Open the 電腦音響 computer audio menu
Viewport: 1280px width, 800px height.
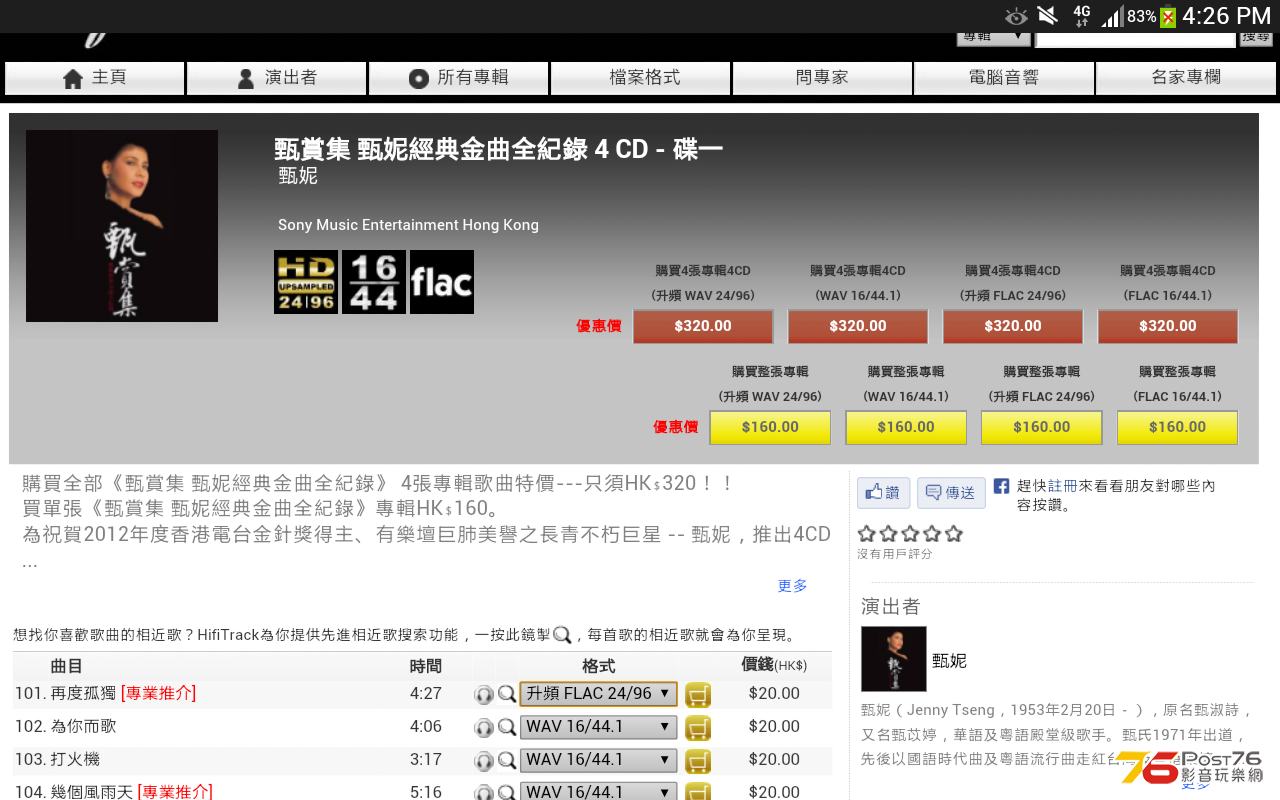click(1004, 78)
